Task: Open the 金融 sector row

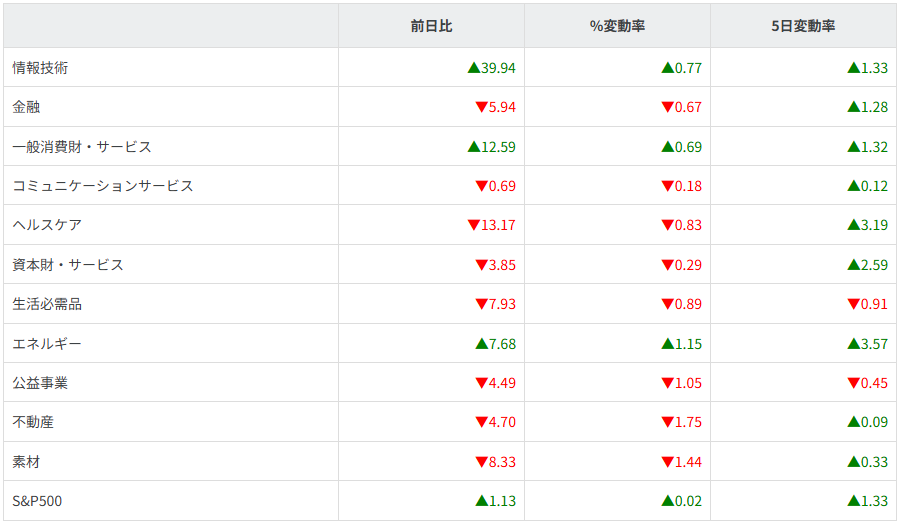Action: point(26,107)
